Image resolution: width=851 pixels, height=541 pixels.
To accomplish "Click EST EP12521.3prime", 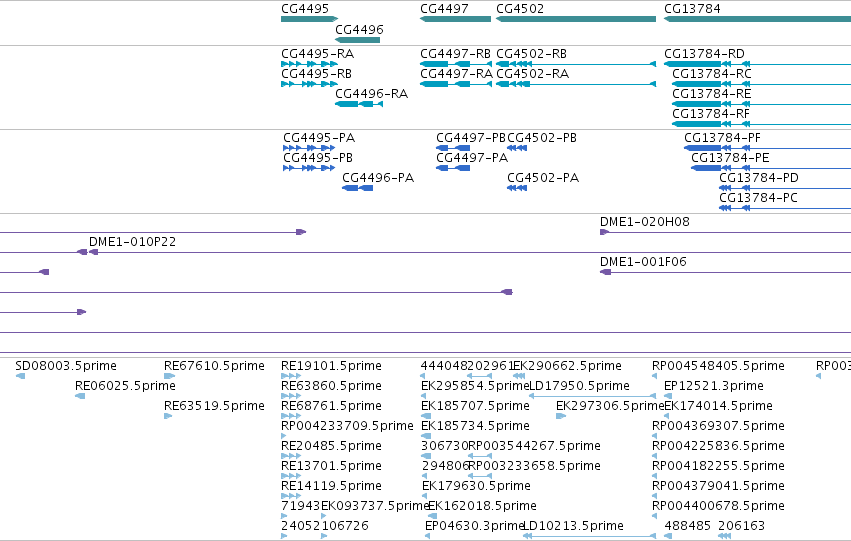I will point(714,386).
